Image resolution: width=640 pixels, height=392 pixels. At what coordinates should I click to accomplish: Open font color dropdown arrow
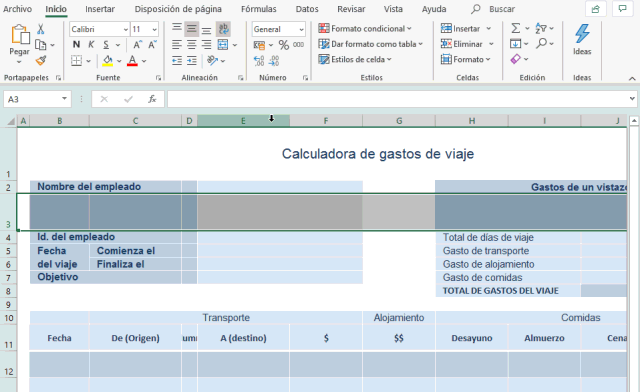[x=144, y=61]
